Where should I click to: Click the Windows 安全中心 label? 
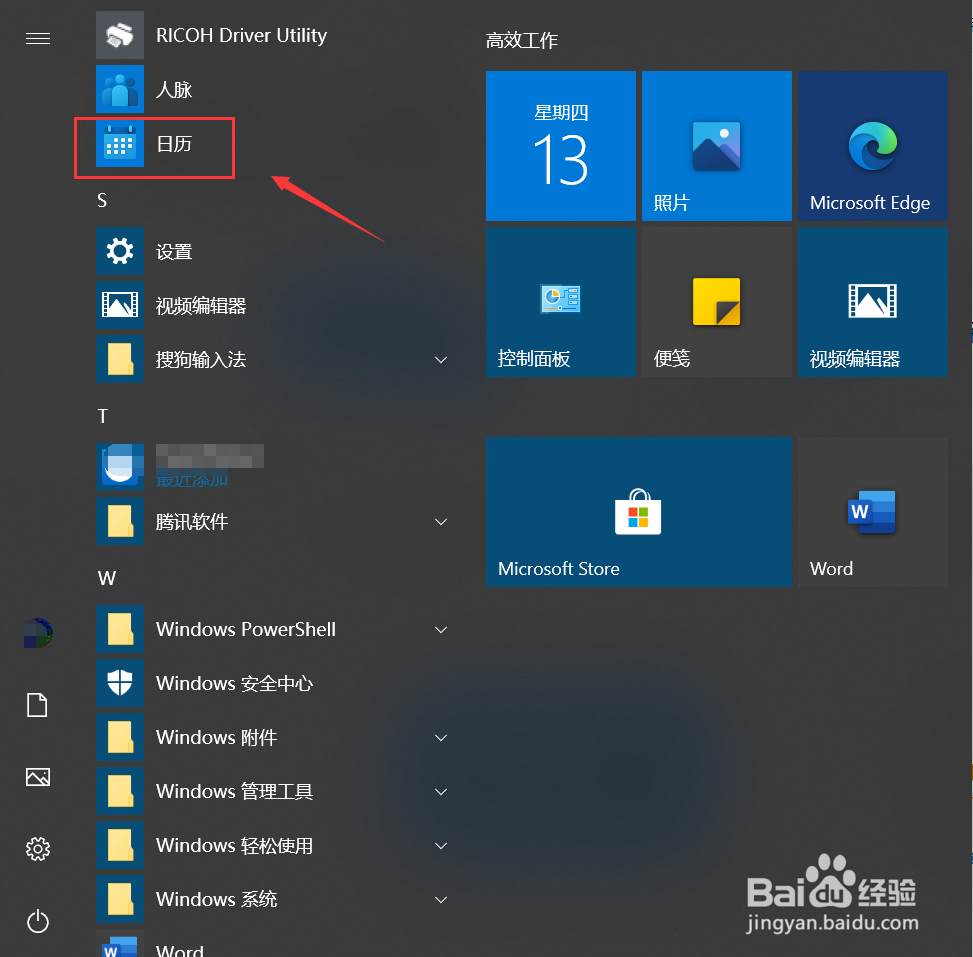point(235,683)
